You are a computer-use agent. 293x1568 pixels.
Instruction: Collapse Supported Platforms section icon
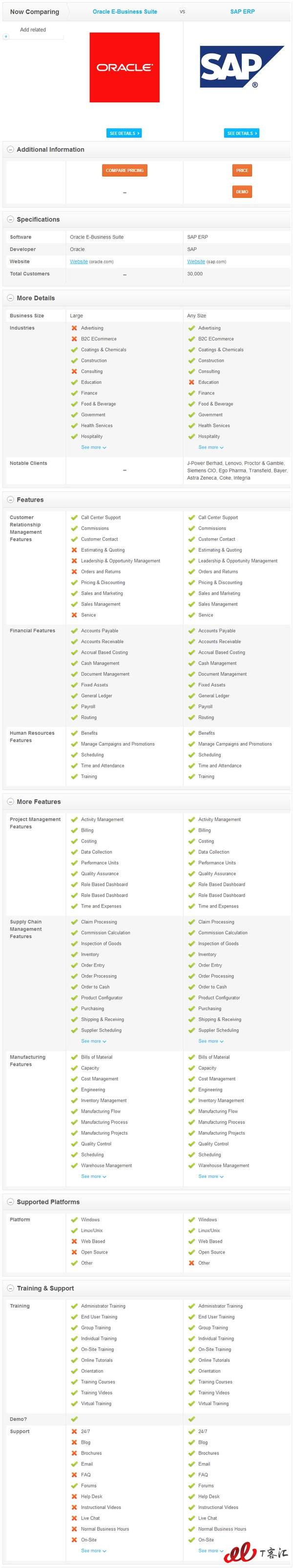pos(10,1201)
